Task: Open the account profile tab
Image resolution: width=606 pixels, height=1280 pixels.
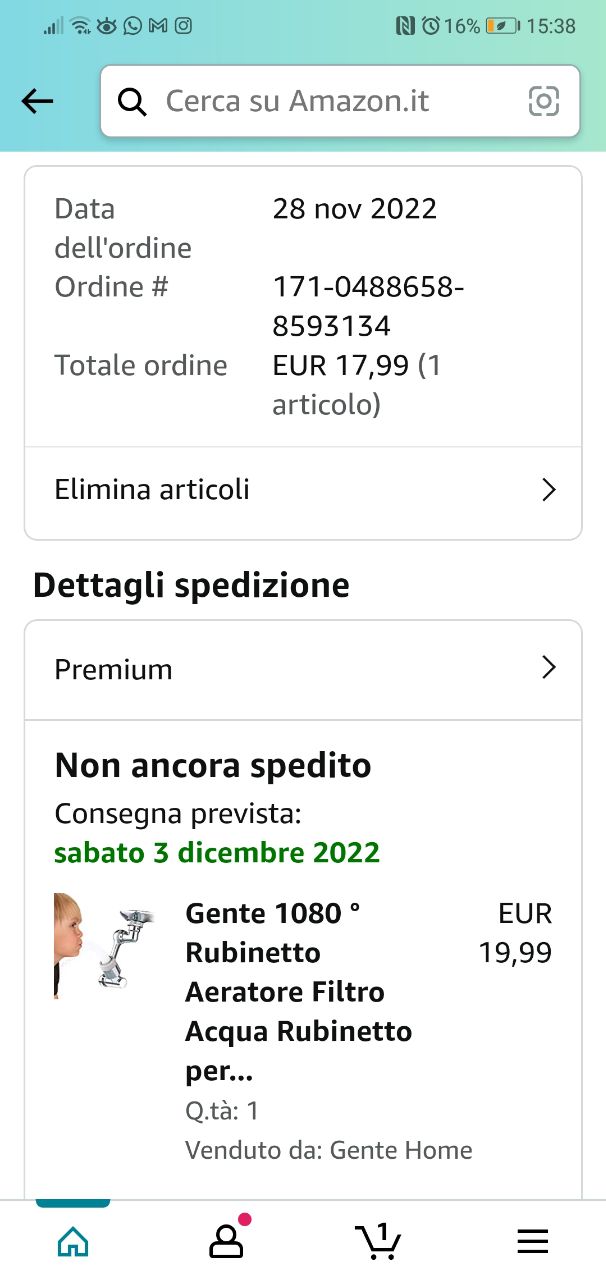Action: (226, 1240)
